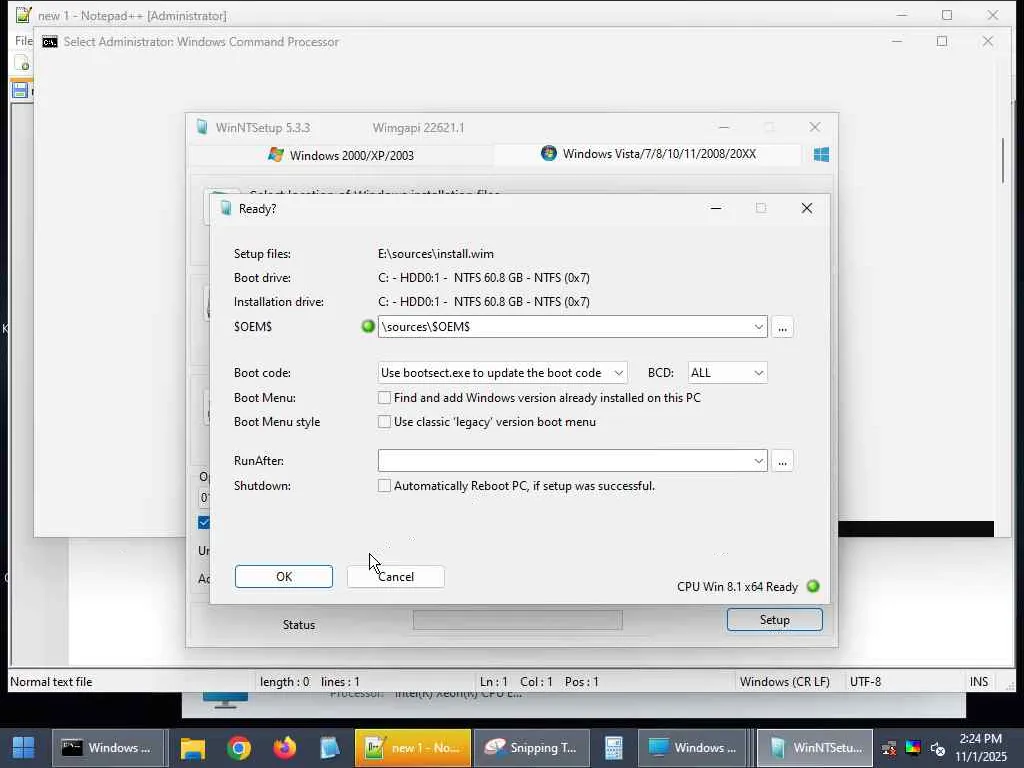The width and height of the screenshot is (1024, 768).
Task: Click the Windows logo icon in WinNTSetup
Action: pos(822,155)
